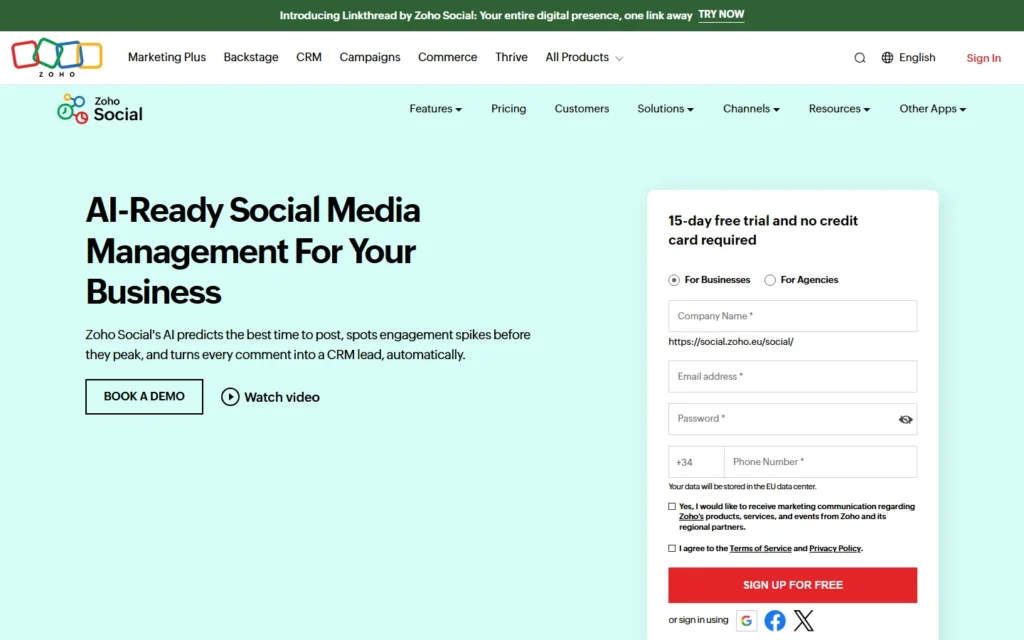Focus the Email address field
Screen dimensions: 1024x640
point(792,376)
